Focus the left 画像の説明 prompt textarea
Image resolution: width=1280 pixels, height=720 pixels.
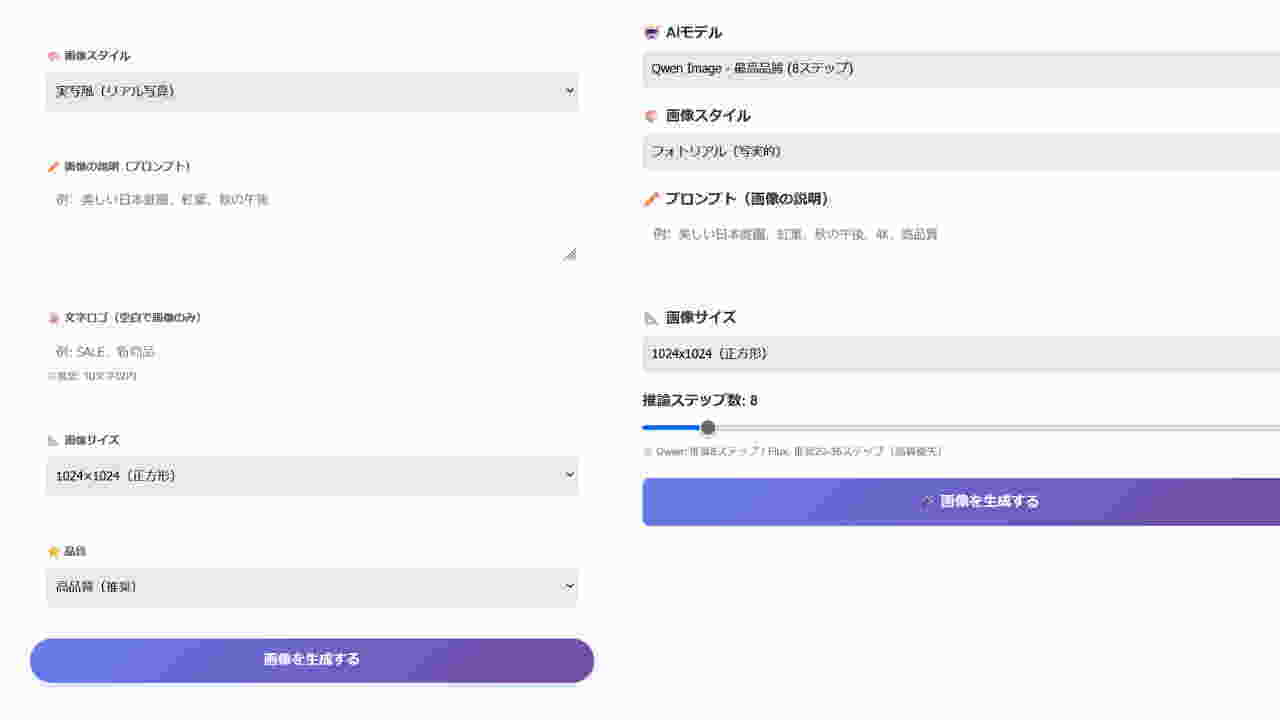pos(311,224)
